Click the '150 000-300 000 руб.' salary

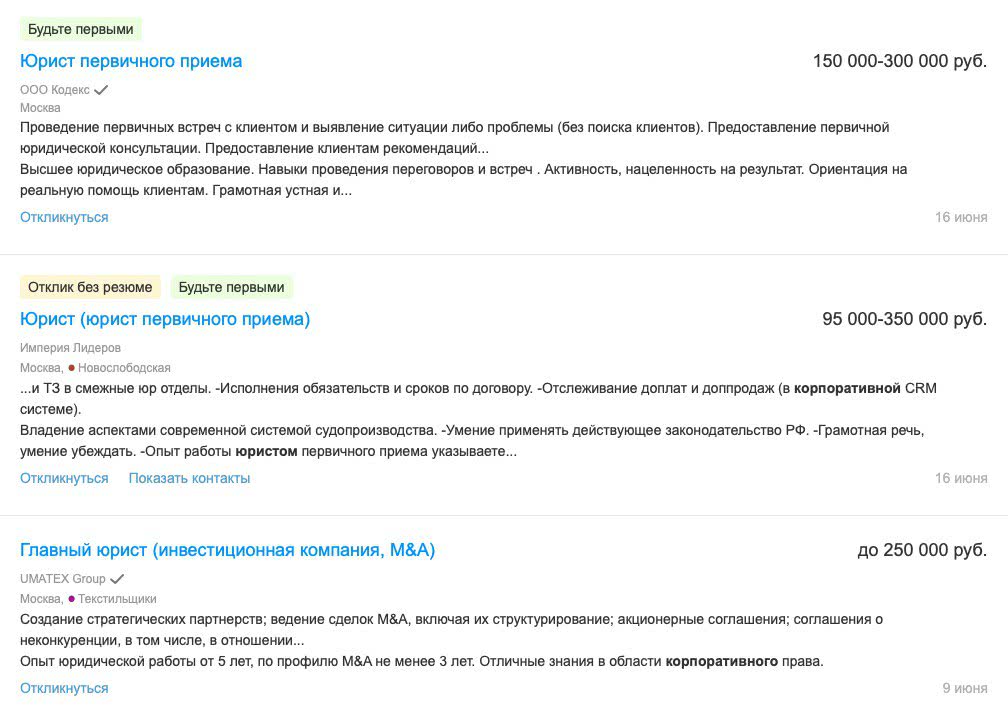pos(899,61)
